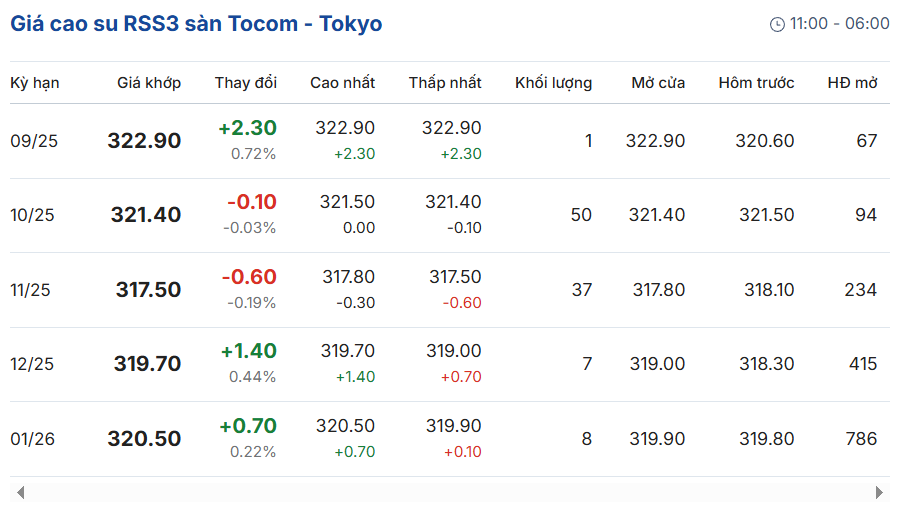This screenshot has width=897, height=509.
Task: Click the right scroll arrow of the table
Action: click(879, 492)
